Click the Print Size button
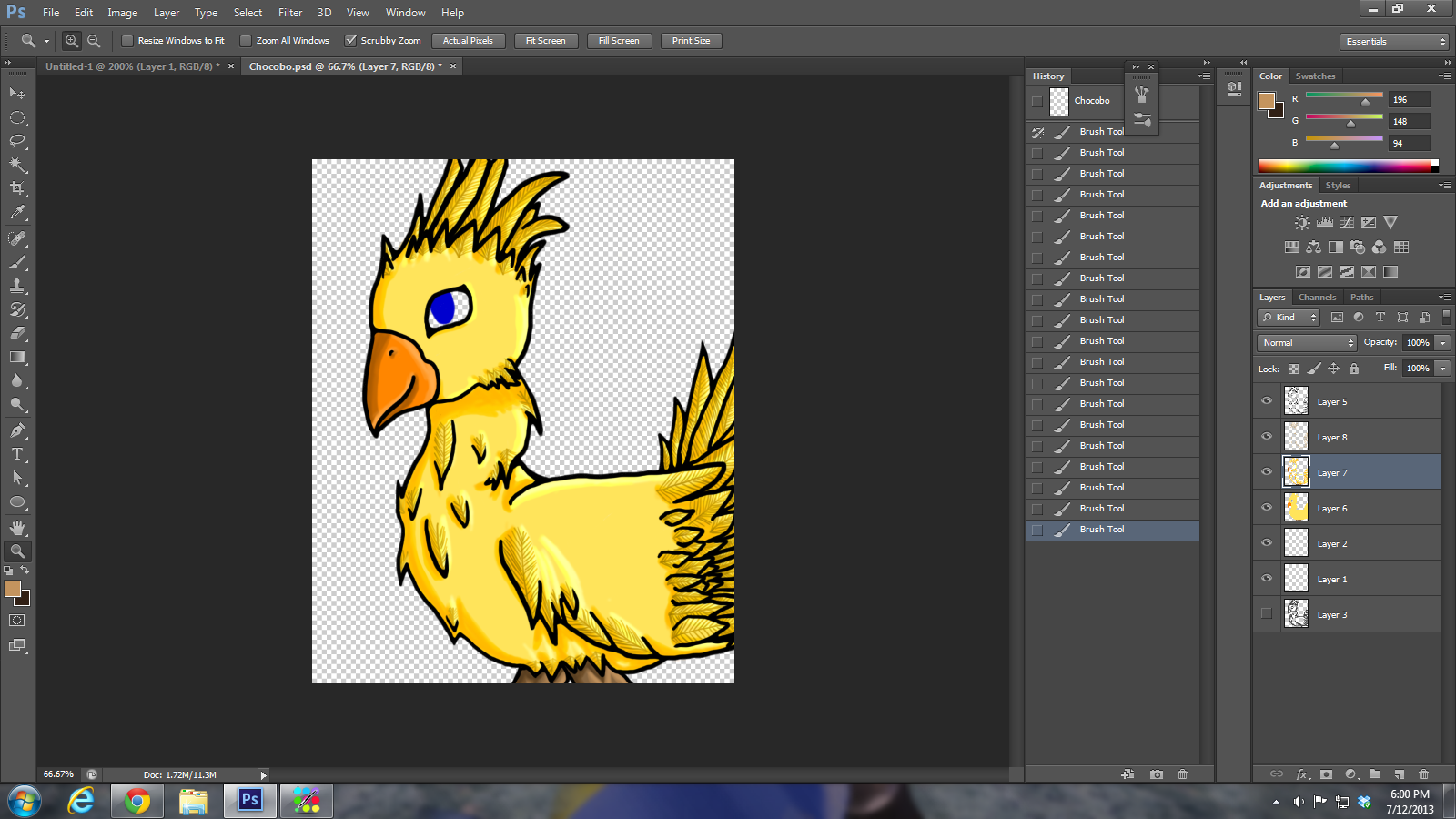Image resolution: width=1456 pixels, height=819 pixels. coord(691,41)
